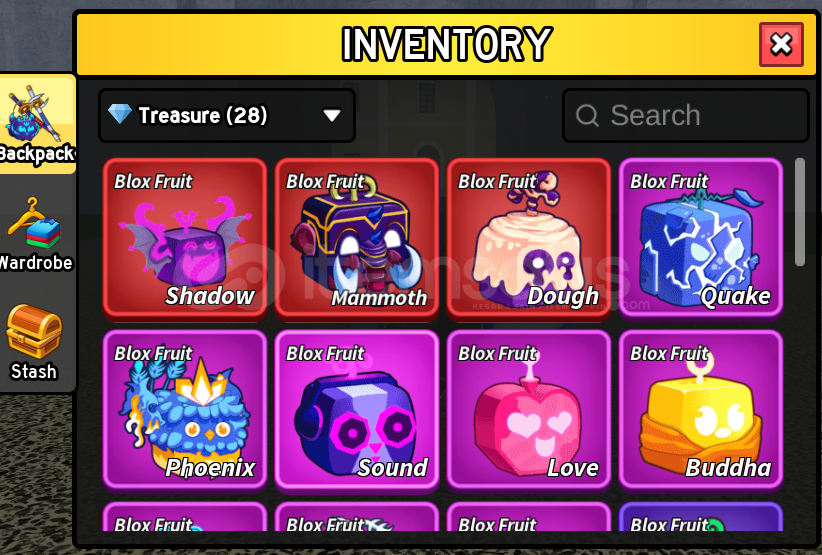Choose the Quake Blox Fruit
822x555 pixels.
700,239
